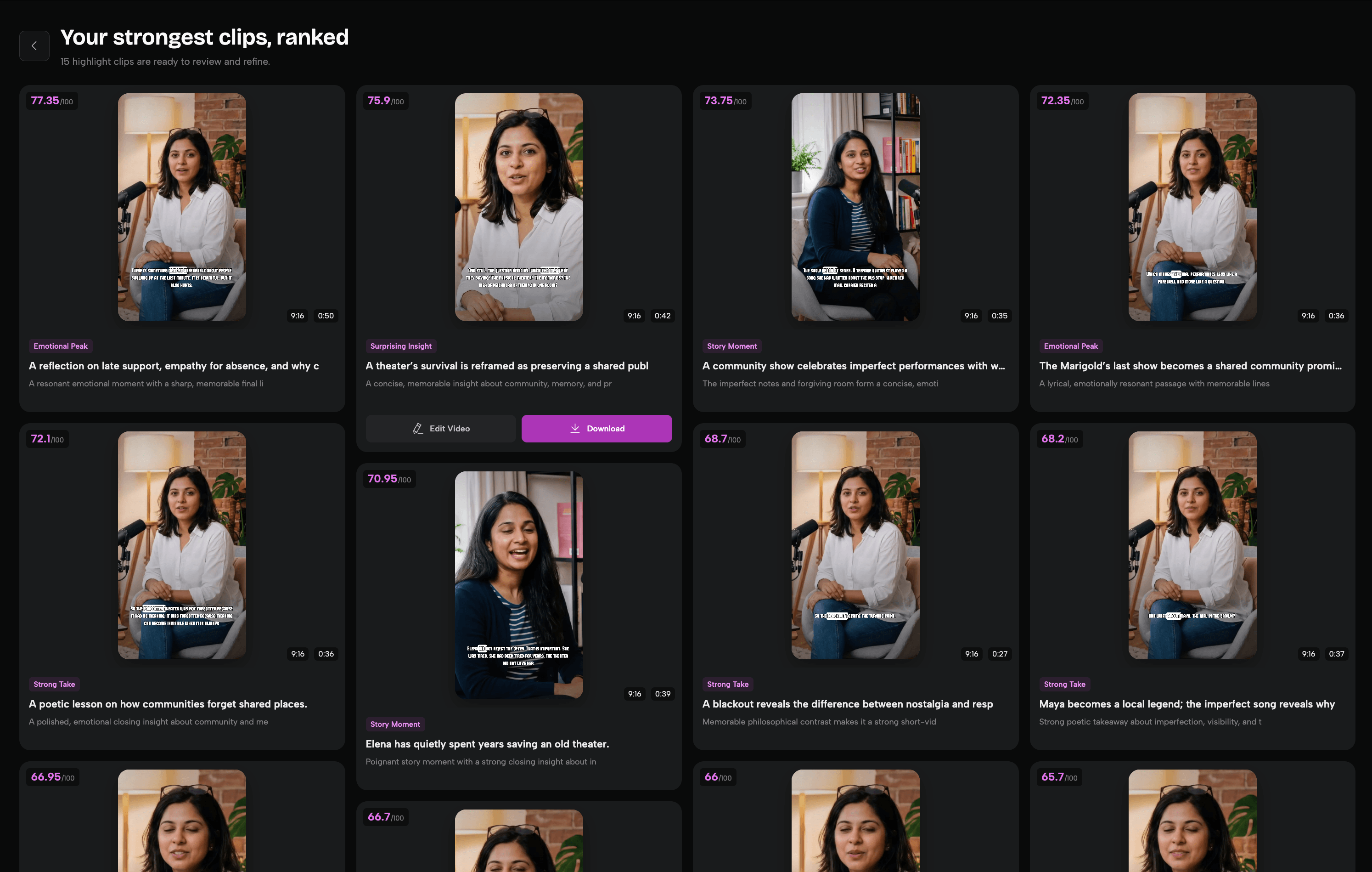Click the Story Moment tag on 73.75 clip

(x=731, y=346)
